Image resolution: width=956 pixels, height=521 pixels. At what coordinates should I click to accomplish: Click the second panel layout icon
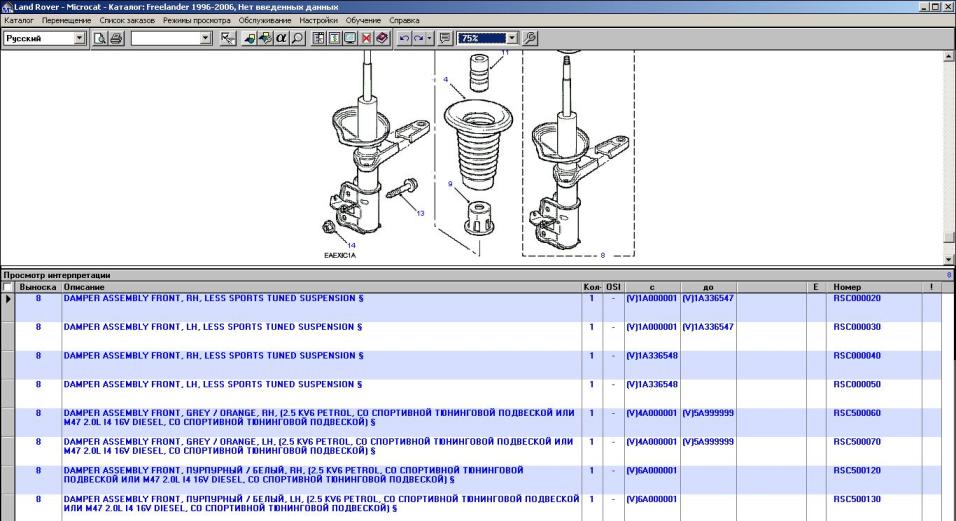[335, 38]
